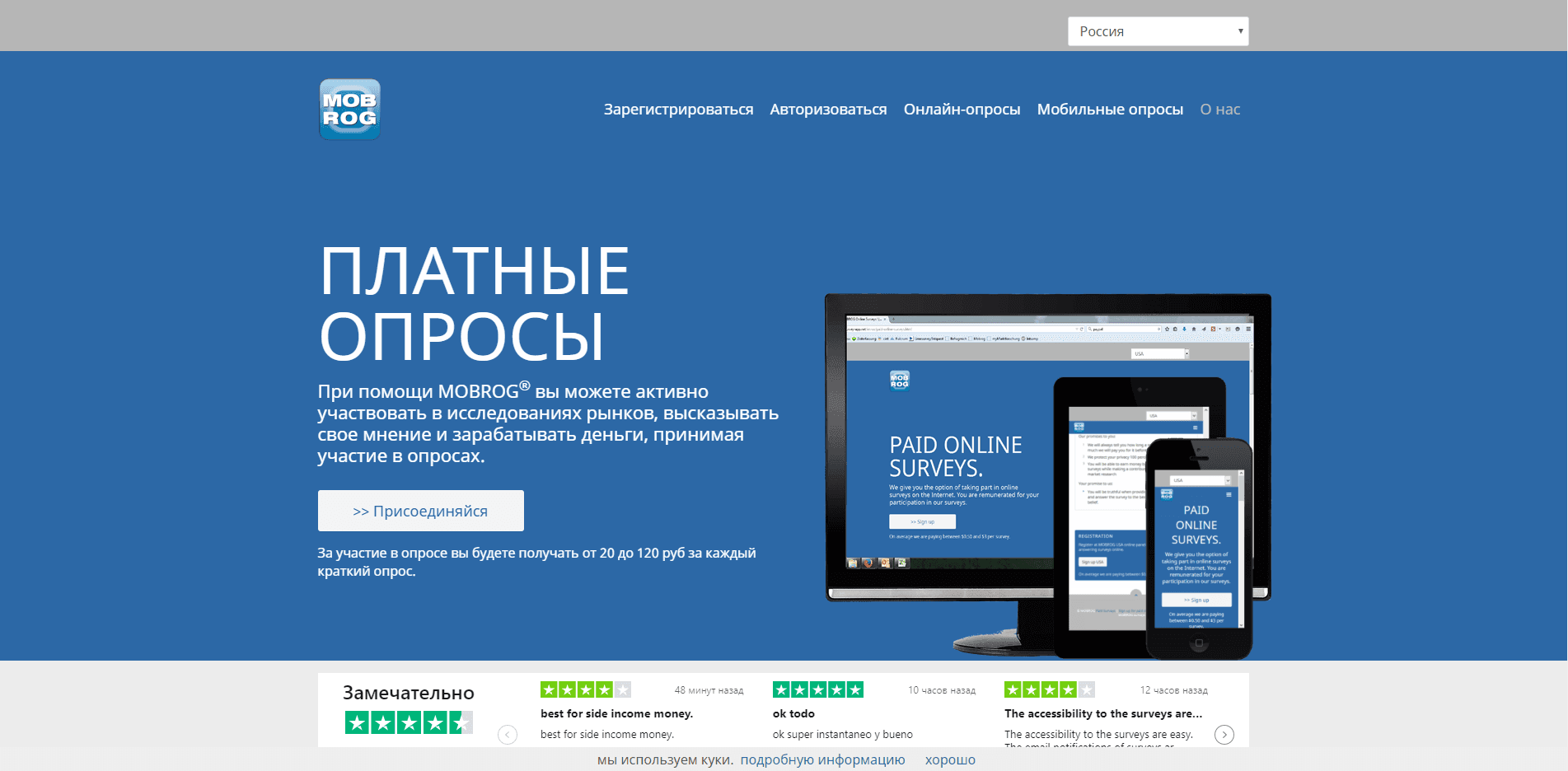Click four-star rating of first review

click(585, 689)
